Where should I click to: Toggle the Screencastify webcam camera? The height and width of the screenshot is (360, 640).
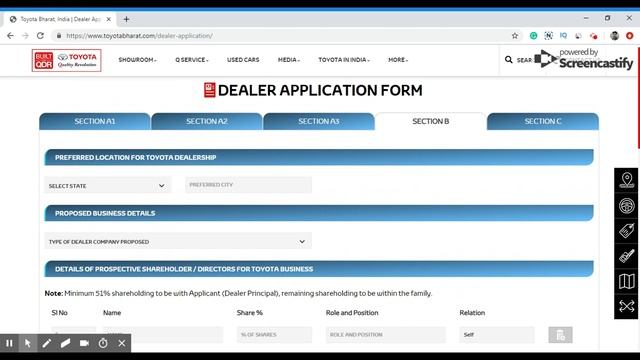(84, 343)
